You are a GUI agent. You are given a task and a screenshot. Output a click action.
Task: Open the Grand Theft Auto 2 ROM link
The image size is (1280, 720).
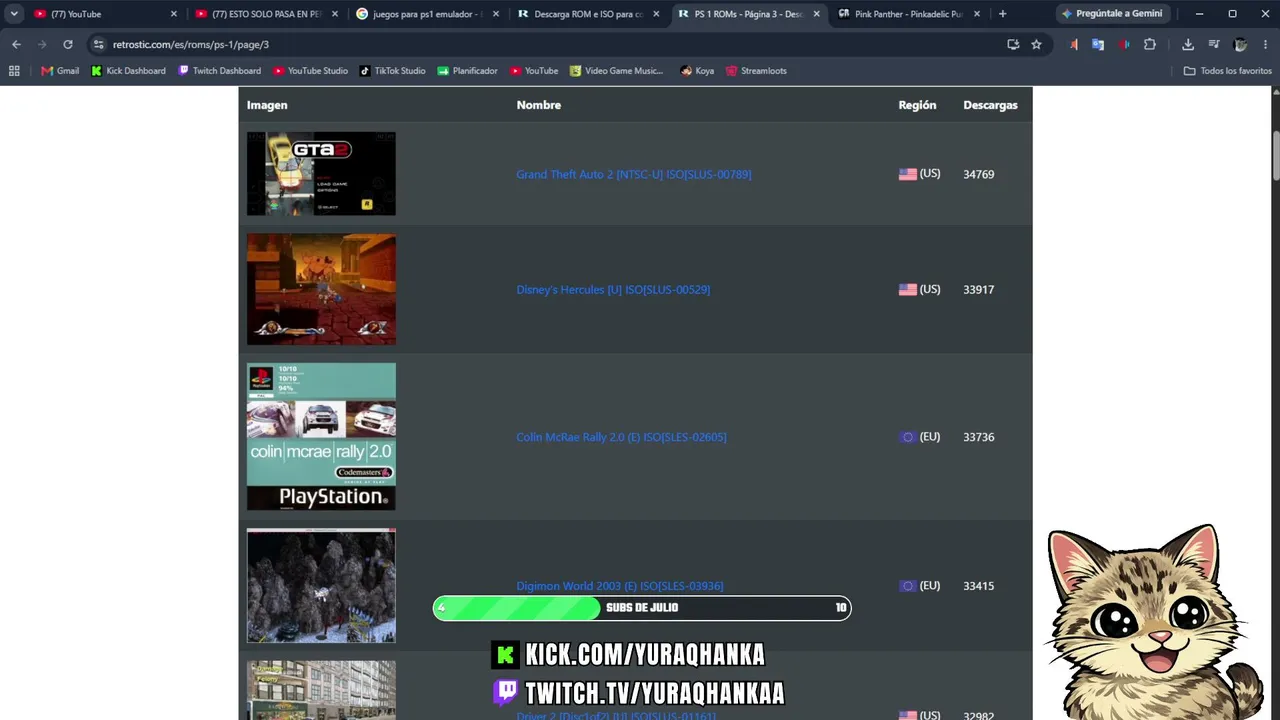pos(634,174)
